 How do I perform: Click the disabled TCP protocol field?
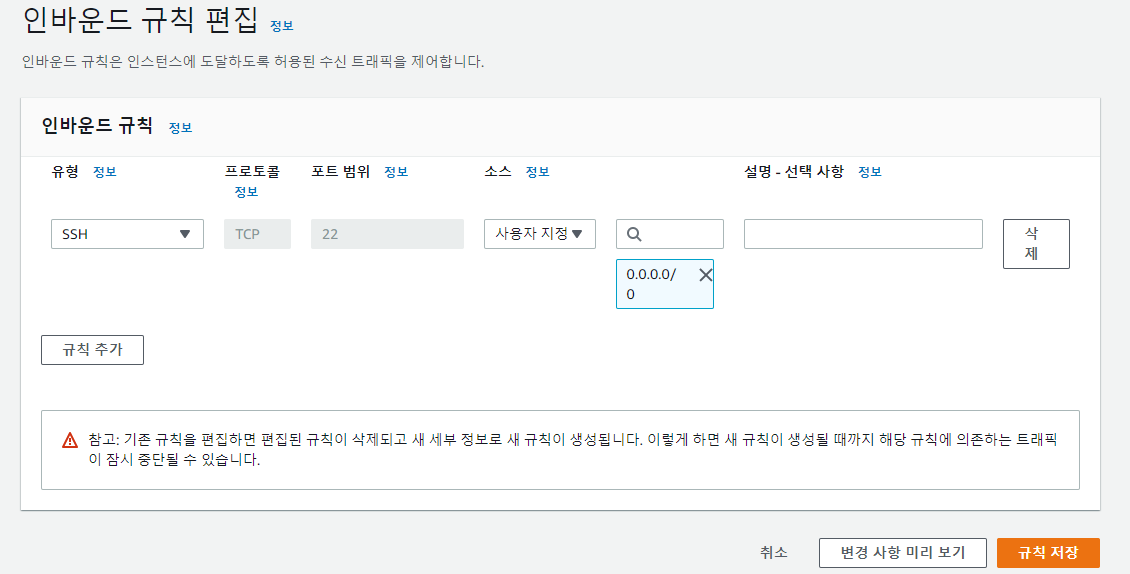pyautogui.click(x=257, y=234)
